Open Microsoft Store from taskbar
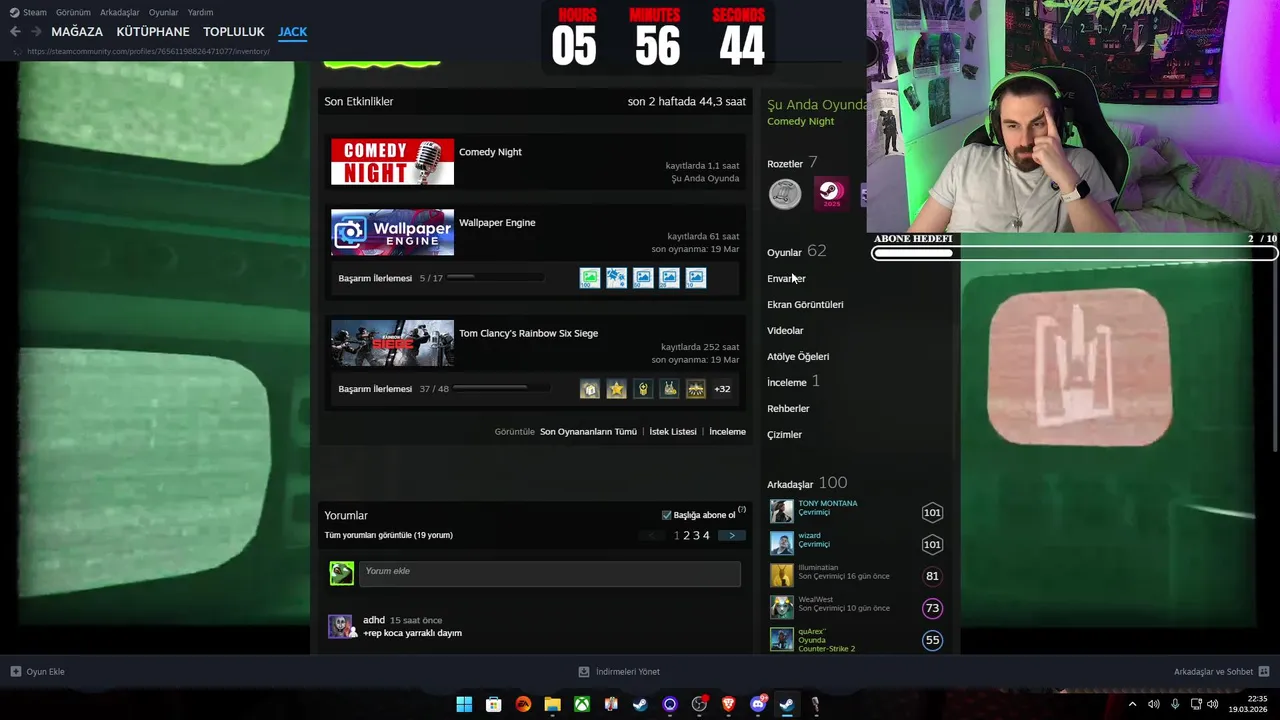 493,704
